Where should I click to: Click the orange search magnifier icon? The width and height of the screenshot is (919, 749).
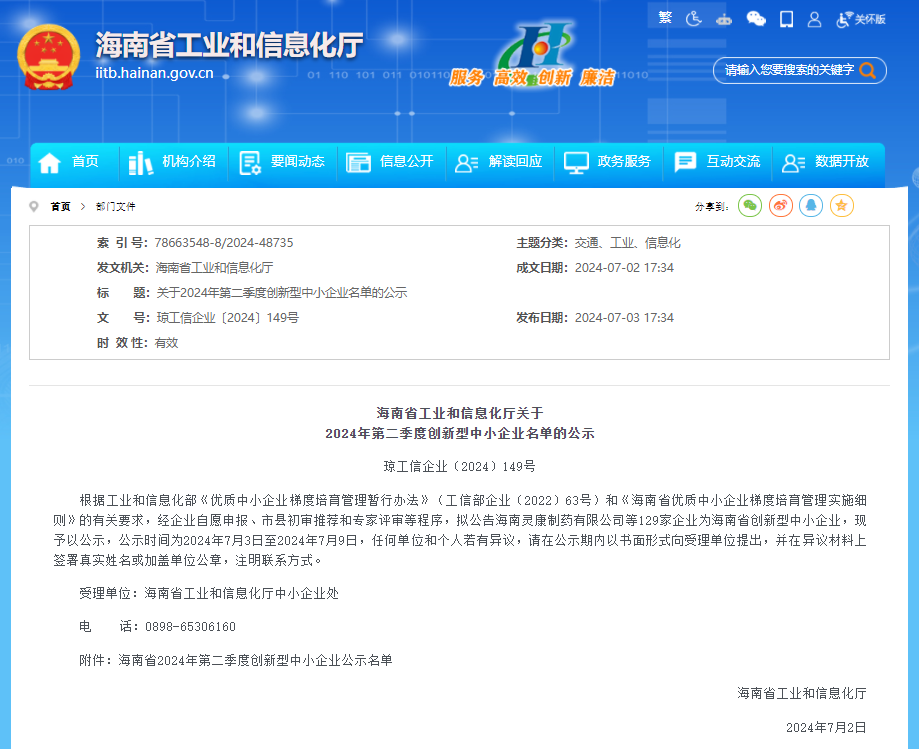868,70
